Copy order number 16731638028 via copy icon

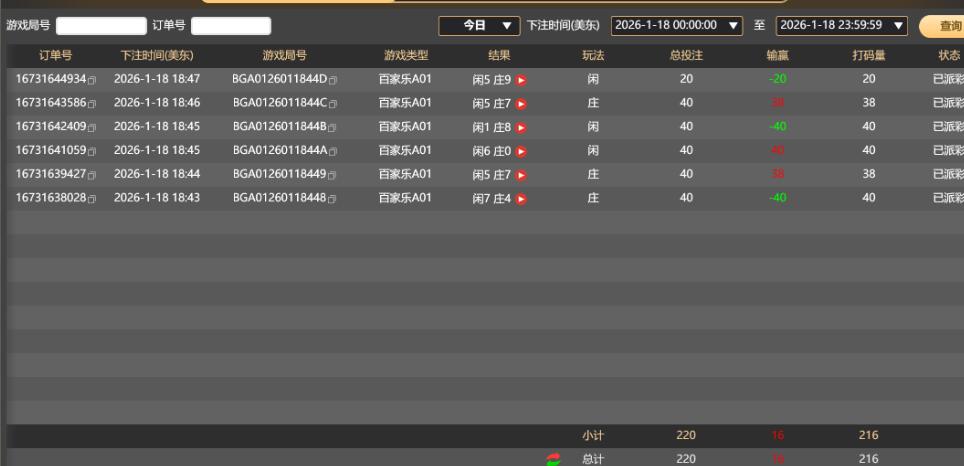92,199
